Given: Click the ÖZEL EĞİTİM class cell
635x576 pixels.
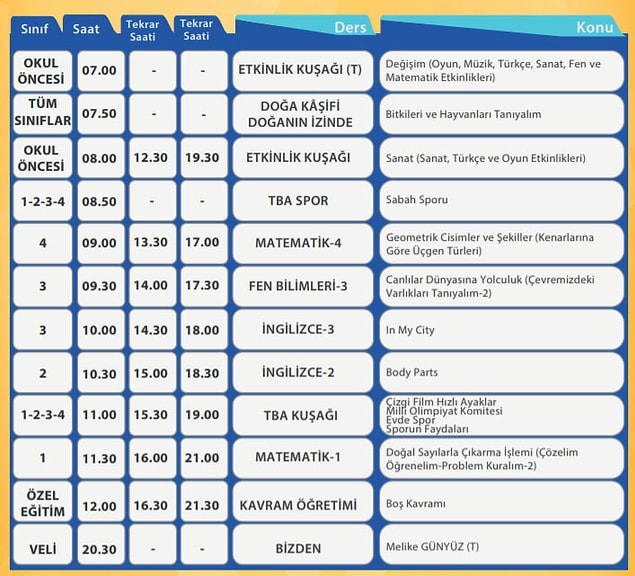Looking at the screenshot, I should [43, 501].
